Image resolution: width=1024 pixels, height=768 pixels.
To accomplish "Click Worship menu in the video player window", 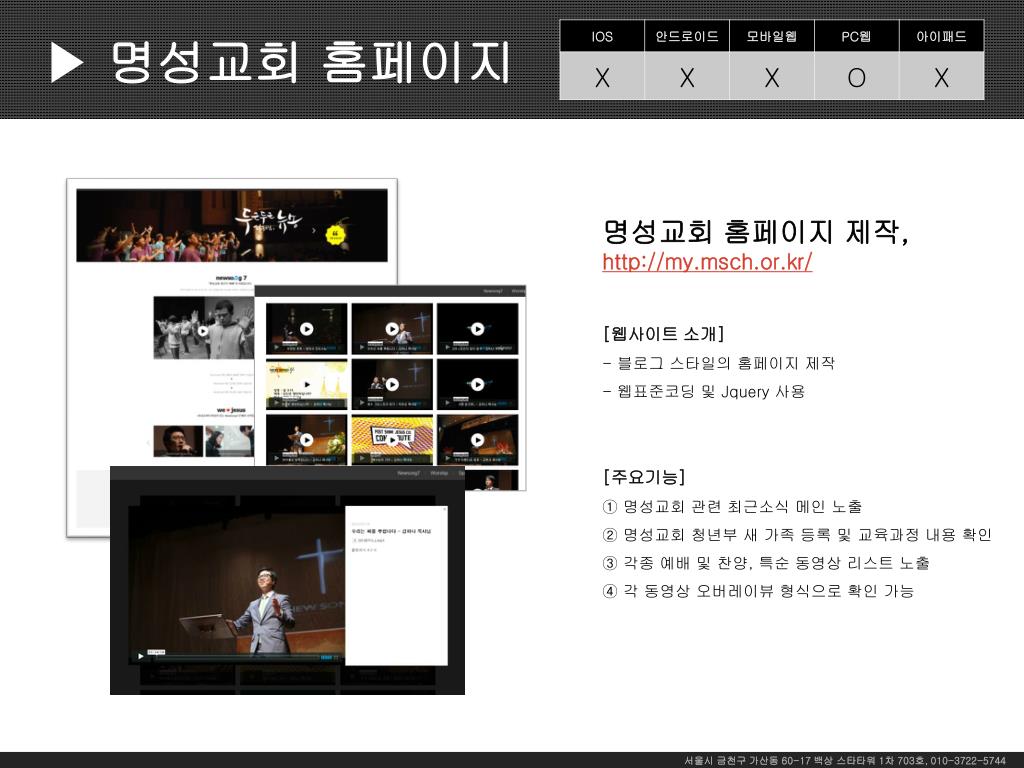I will (439, 473).
